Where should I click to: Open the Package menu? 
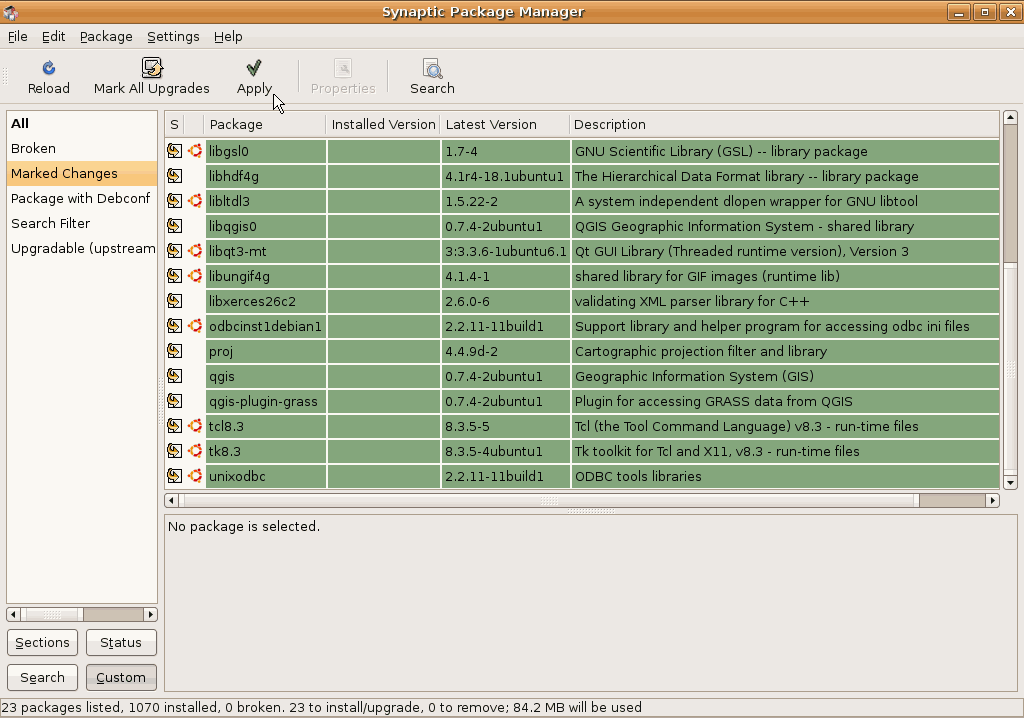(106, 37)
